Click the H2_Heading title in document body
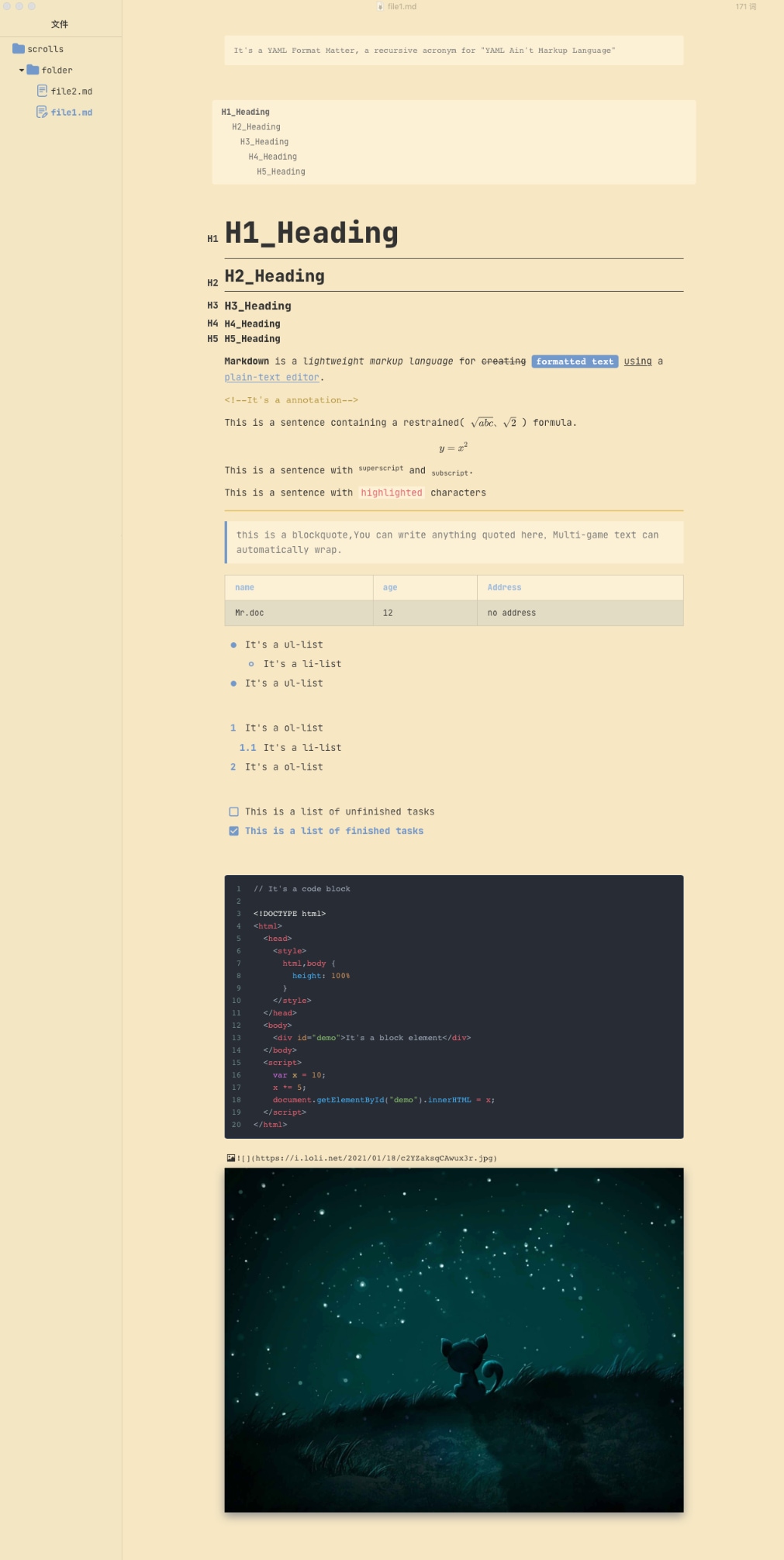This screenshot has height=1560, width=784. pos(275,276)
